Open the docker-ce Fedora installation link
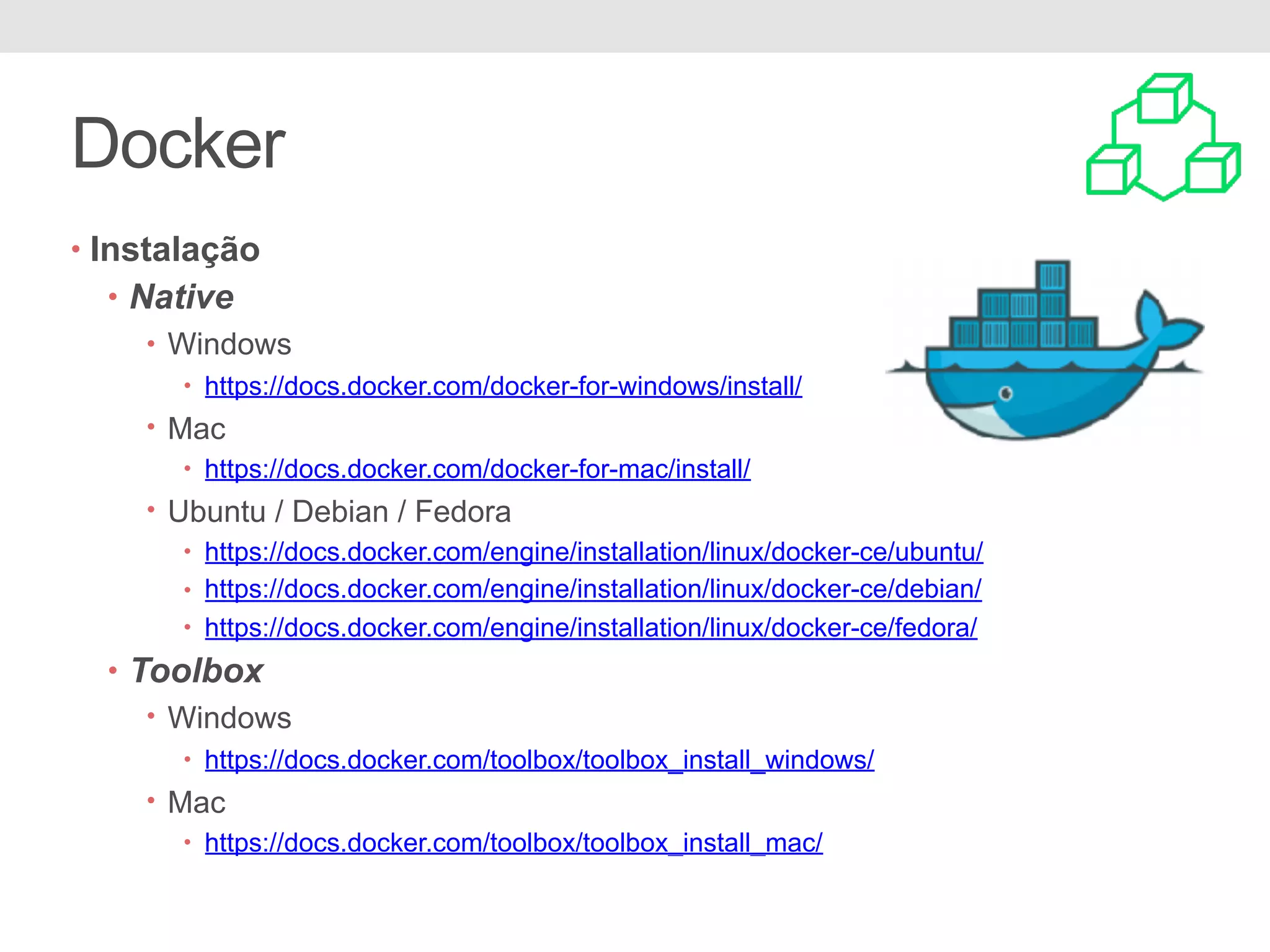The height and width of the screenshot is (952, 1270). 591,628
